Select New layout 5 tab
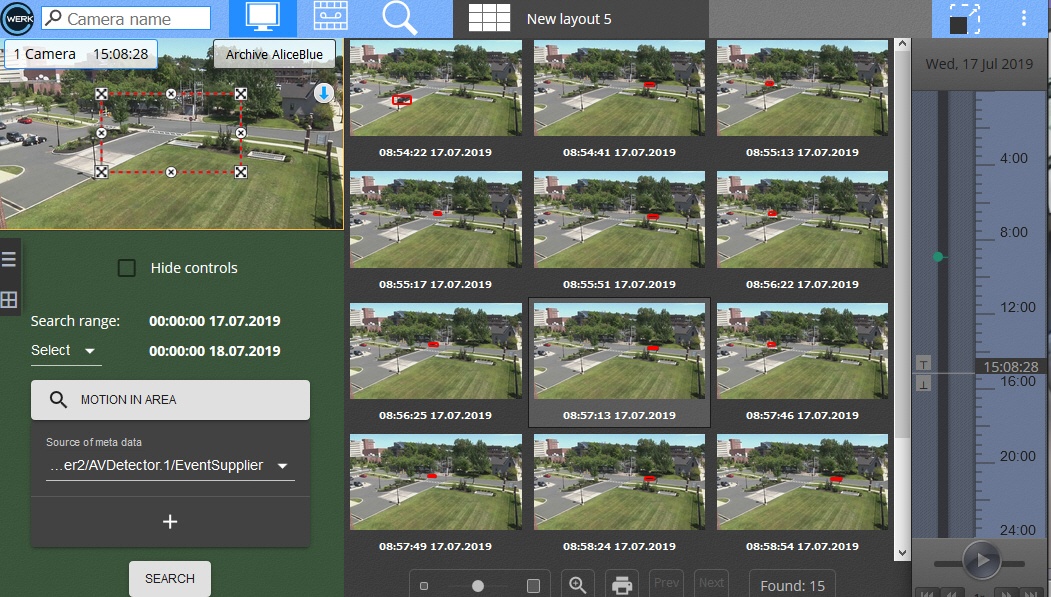Screen dimensions: 1051x597 [568, 19]
